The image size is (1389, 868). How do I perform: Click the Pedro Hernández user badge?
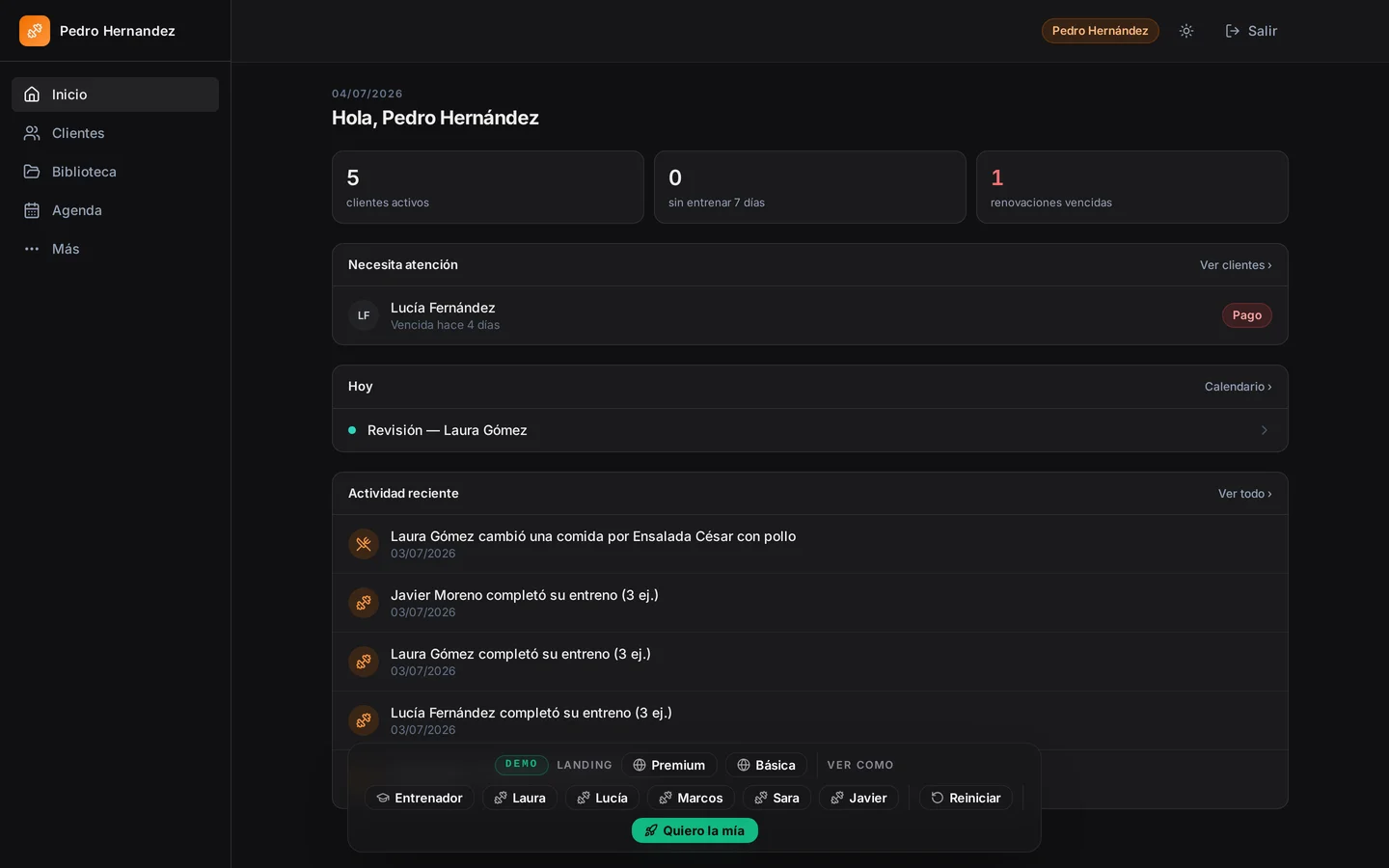coord(1100,31)
